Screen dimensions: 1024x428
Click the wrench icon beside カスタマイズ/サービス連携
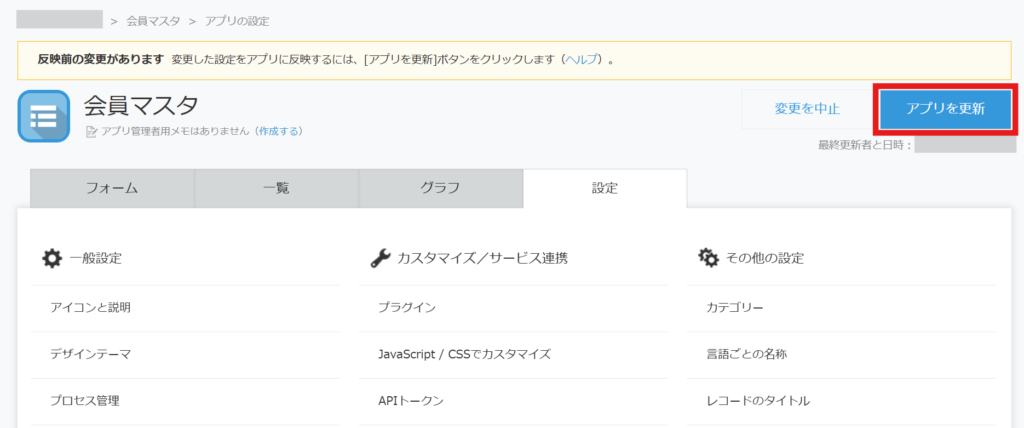[x=380, y=258]
